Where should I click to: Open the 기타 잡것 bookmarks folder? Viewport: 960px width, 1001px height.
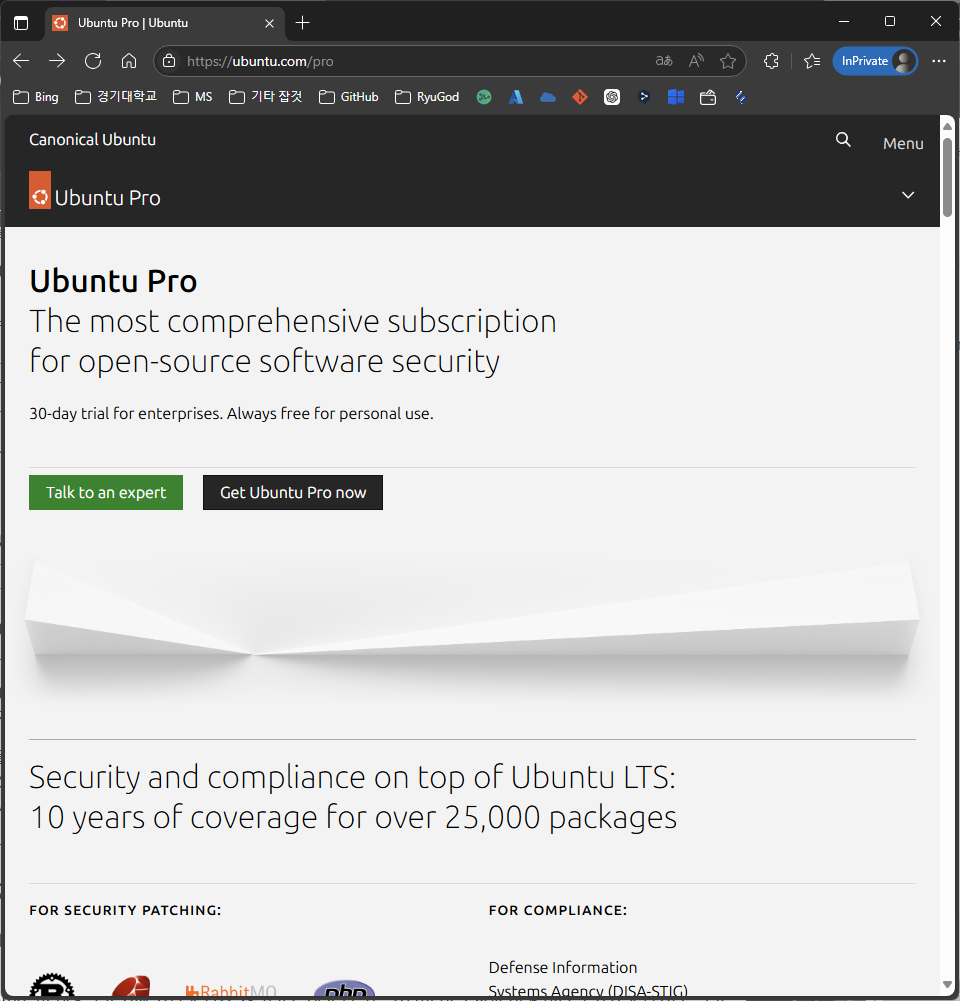tap(266, 97)
